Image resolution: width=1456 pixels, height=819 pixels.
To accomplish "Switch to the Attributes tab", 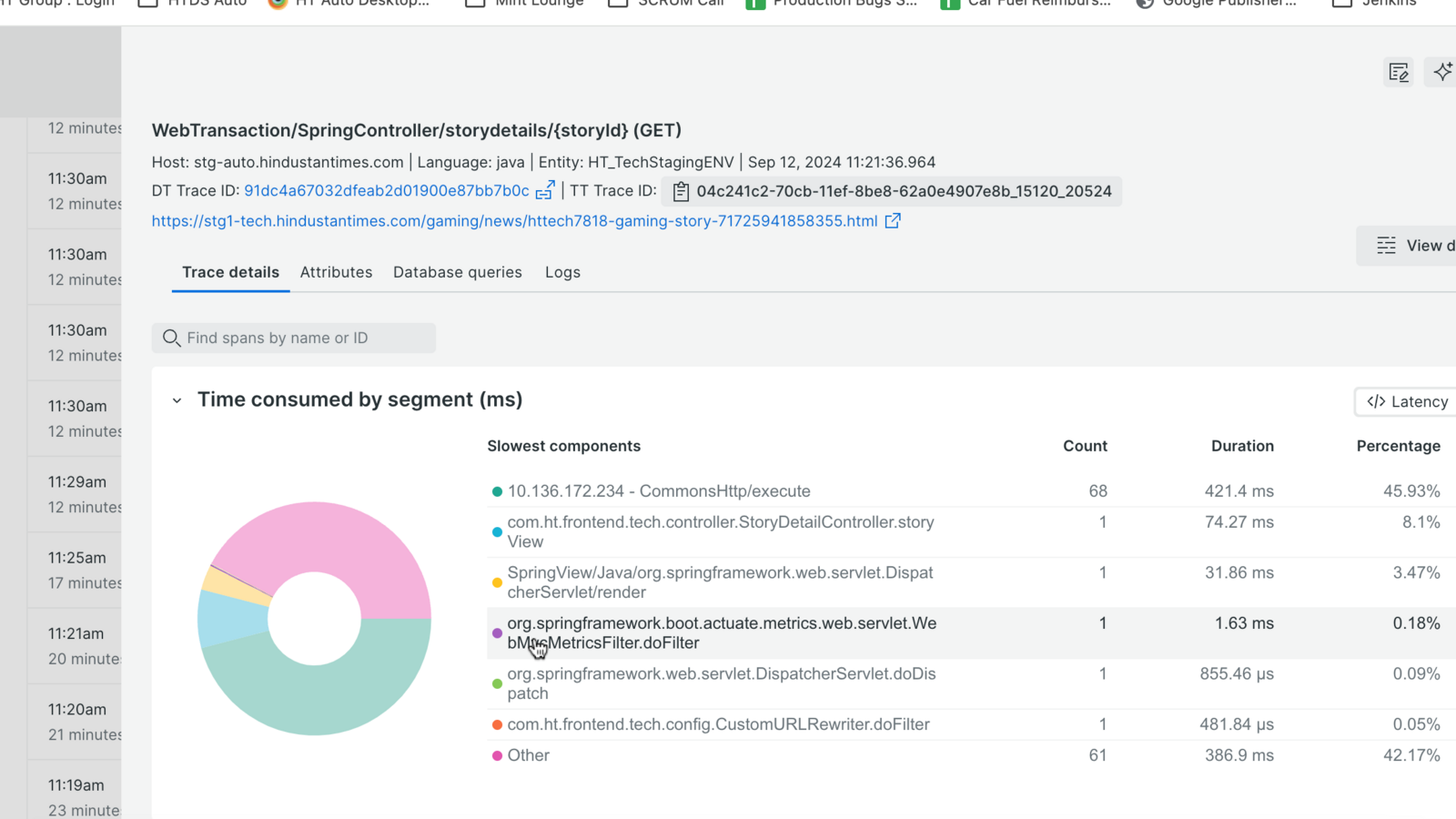I will [x=336, y=272].
